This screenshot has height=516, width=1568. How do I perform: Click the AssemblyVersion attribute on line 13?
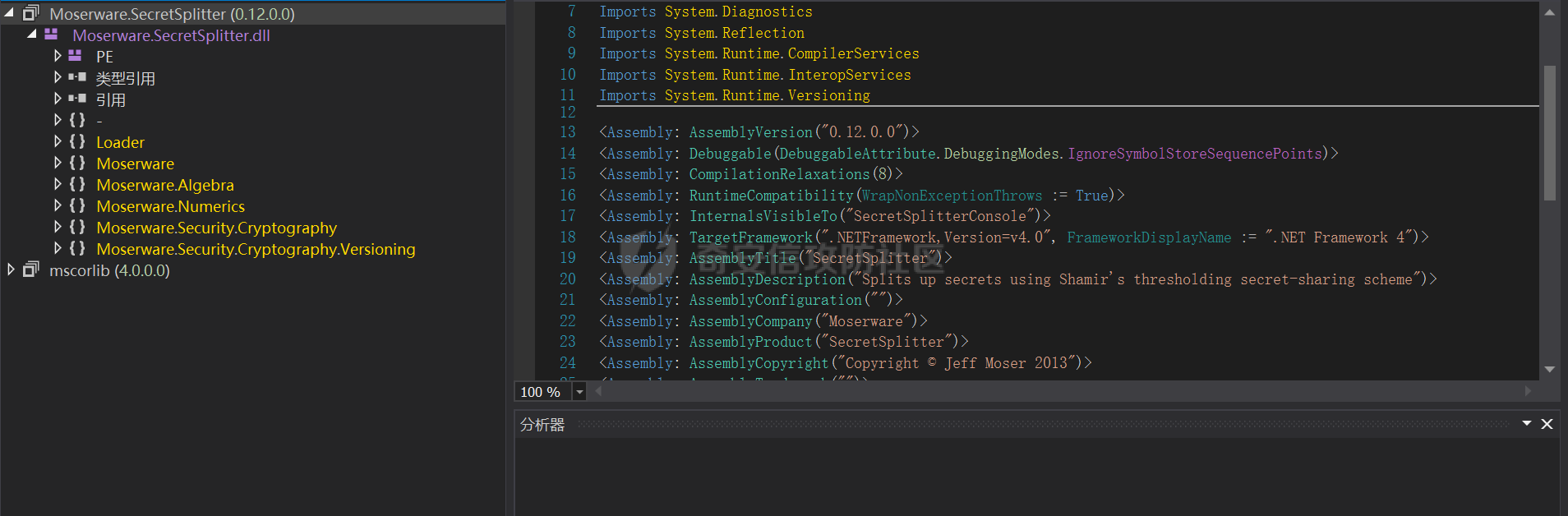pyautogui.click(x=750, y=132)
